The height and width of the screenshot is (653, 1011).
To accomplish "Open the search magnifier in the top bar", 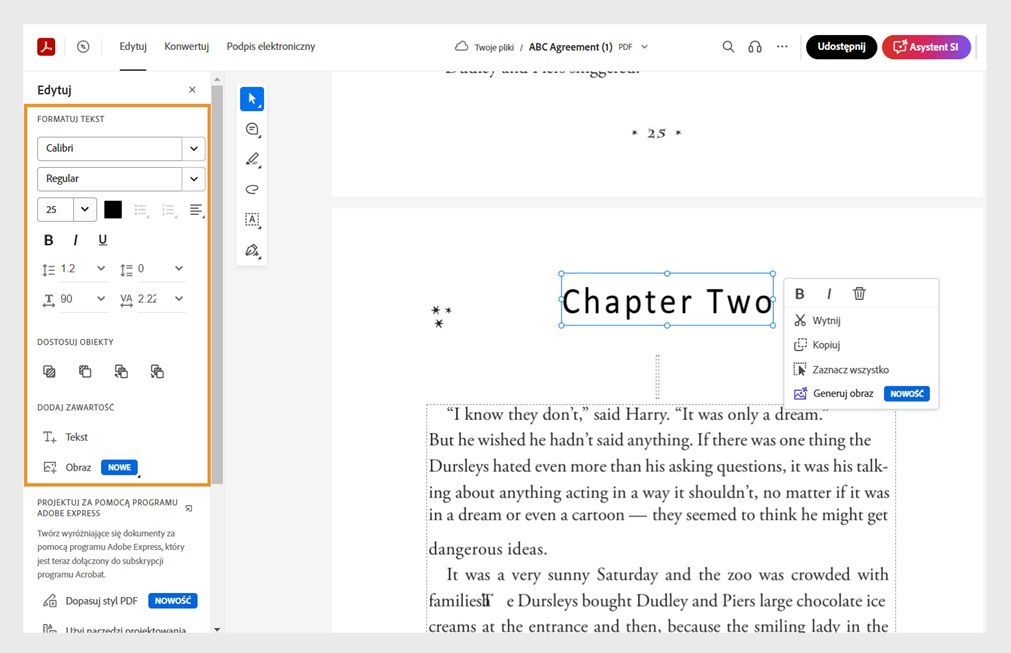I will click(728, 46).
